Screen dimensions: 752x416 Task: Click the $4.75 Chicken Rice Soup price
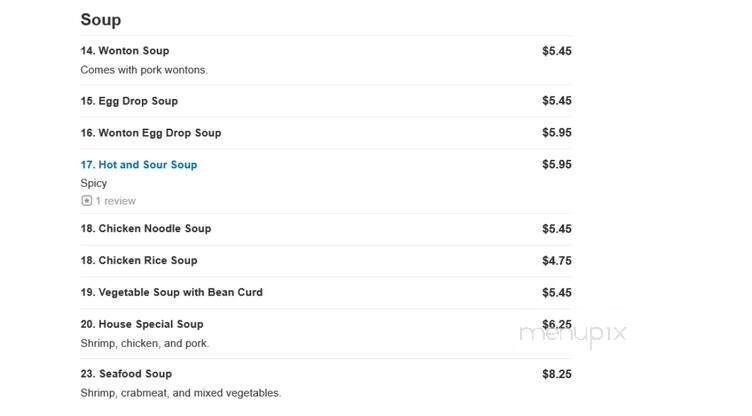click(x=557, y=261)
